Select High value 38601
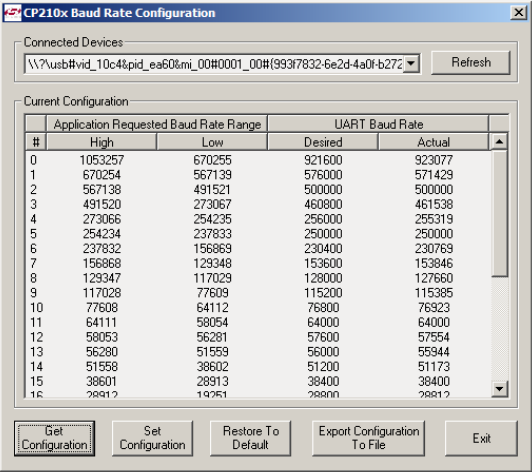The height and width of the screenshot is (472, 532). [101, 381]
